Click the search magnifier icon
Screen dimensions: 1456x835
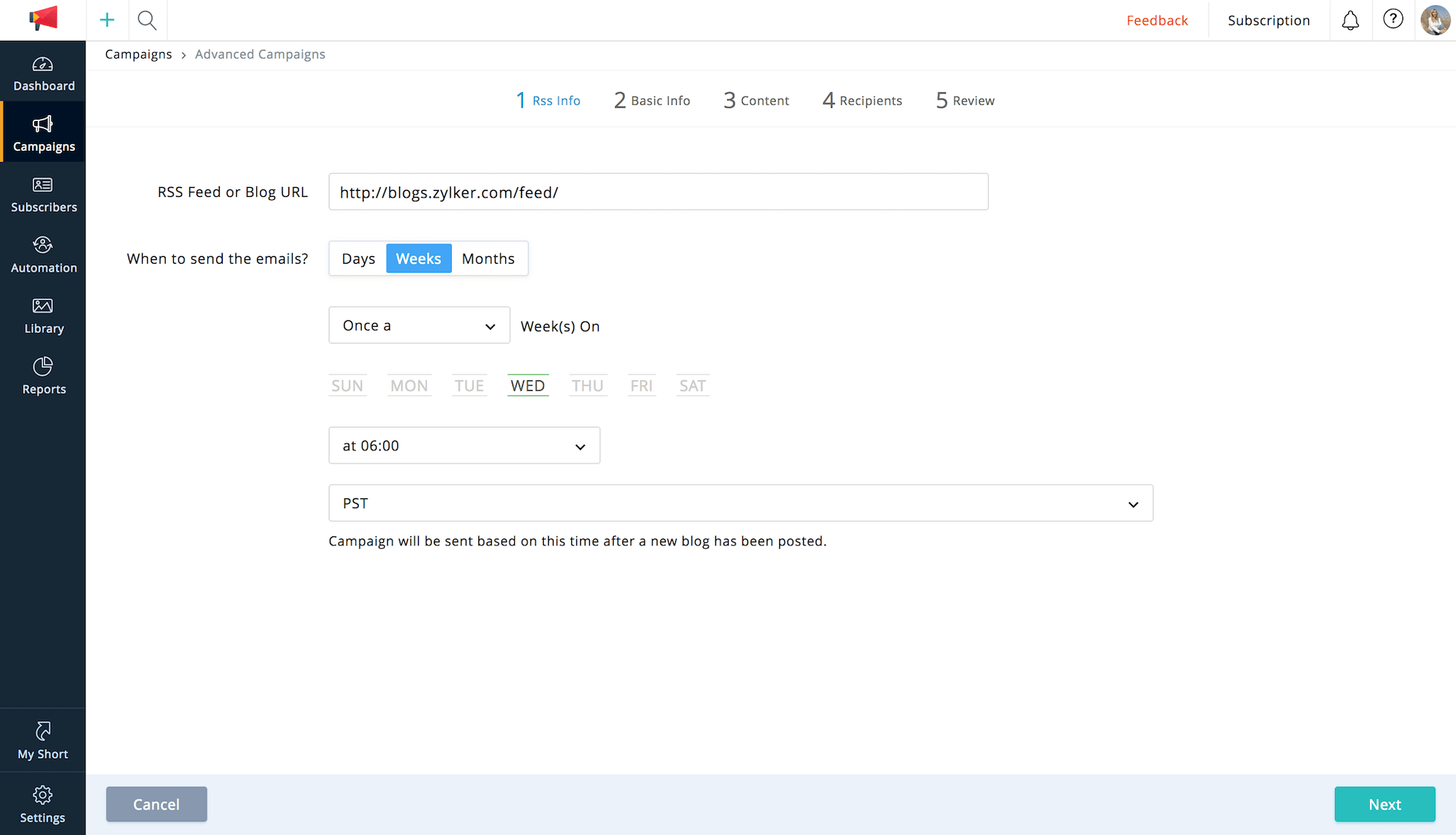click(x=147, y=20)
